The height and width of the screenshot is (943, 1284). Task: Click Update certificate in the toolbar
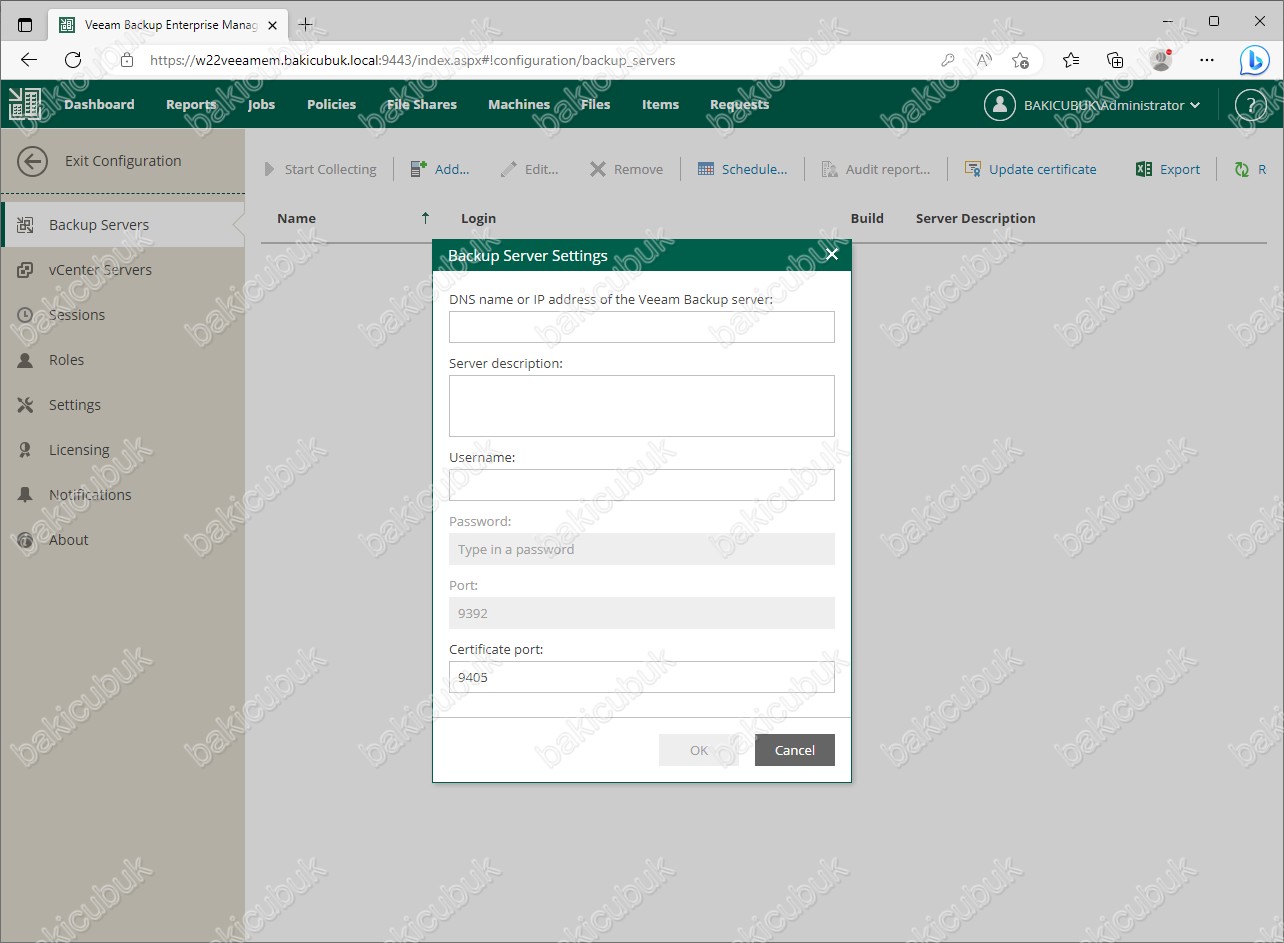point(1030,169)
